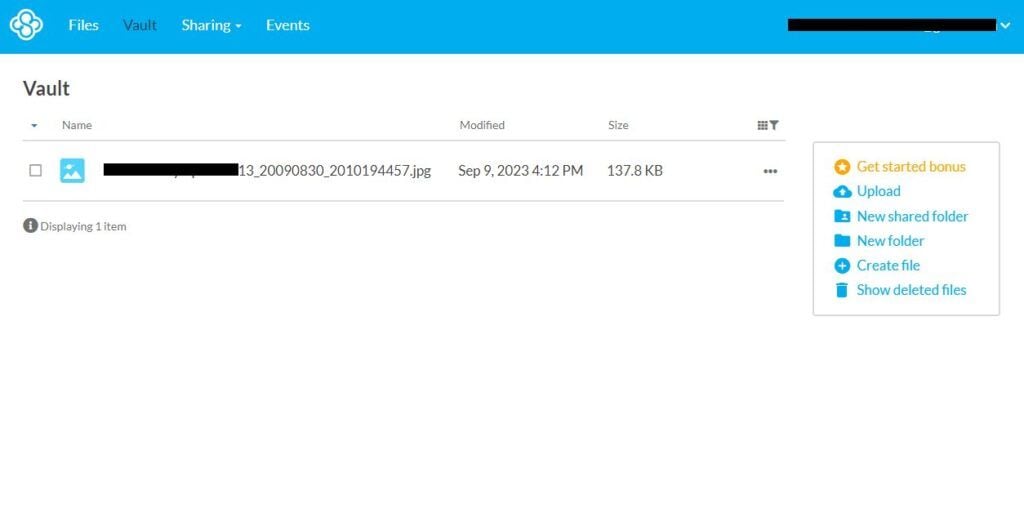Switch to grid view icon
This screenshot has height=531, width=1024.
click(762, 125)
